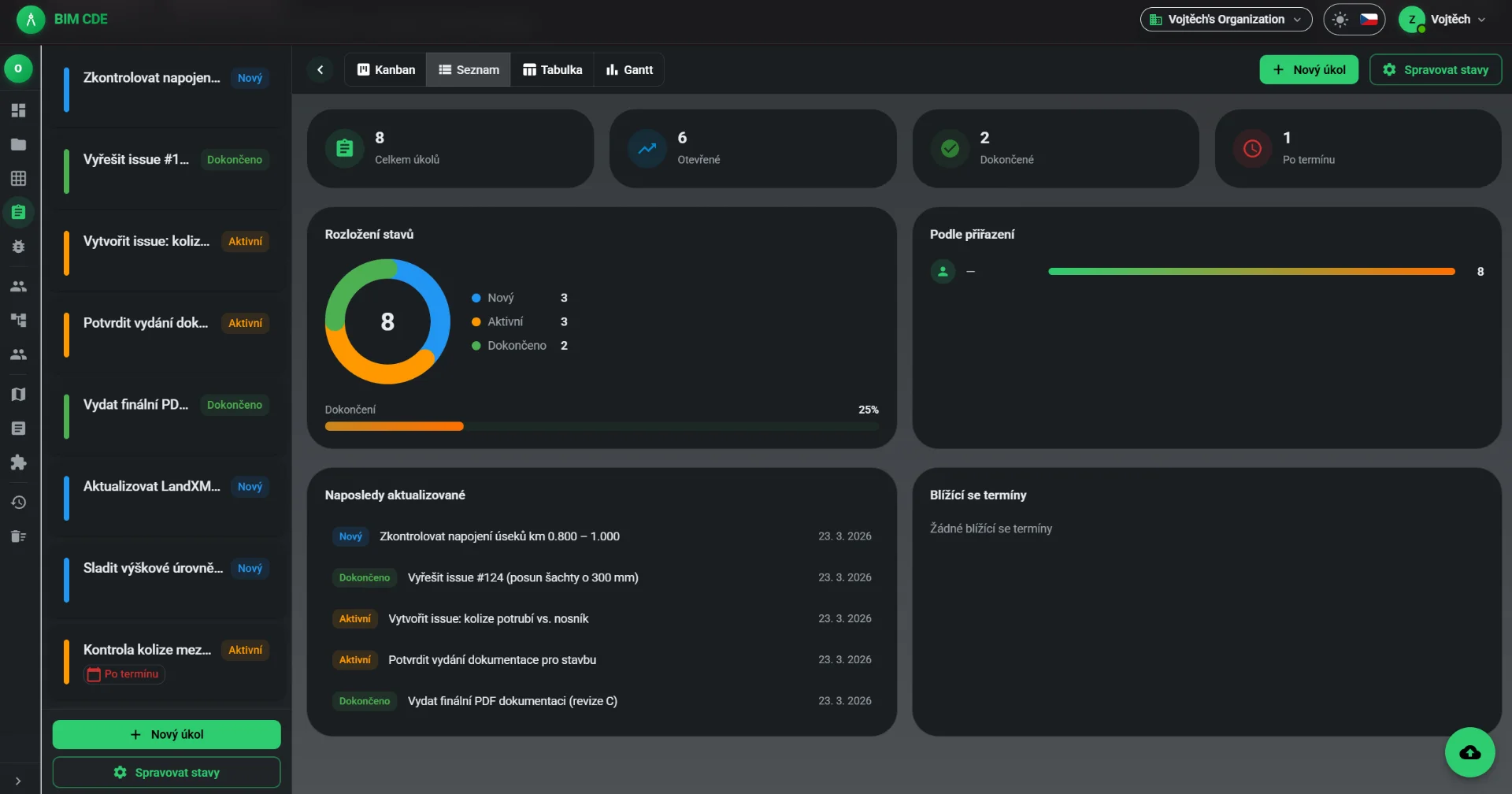
Task: Switch language via the Czech flag icon
Action: [1369, 19]
